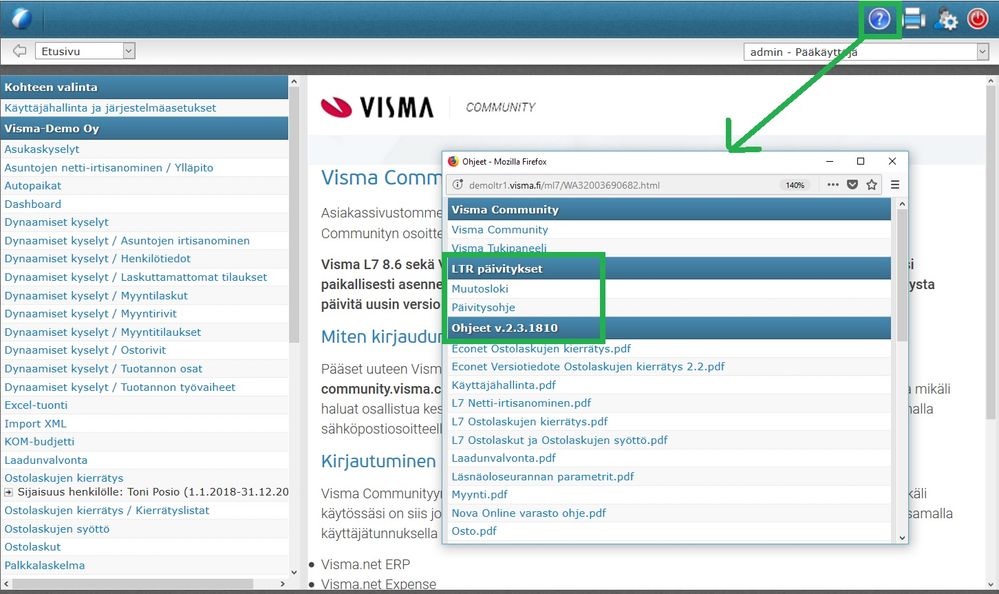
Task: Open L7 Ostolaskut ja Ostolaskujen syöttö.pdf
Action: click(559, 440)
